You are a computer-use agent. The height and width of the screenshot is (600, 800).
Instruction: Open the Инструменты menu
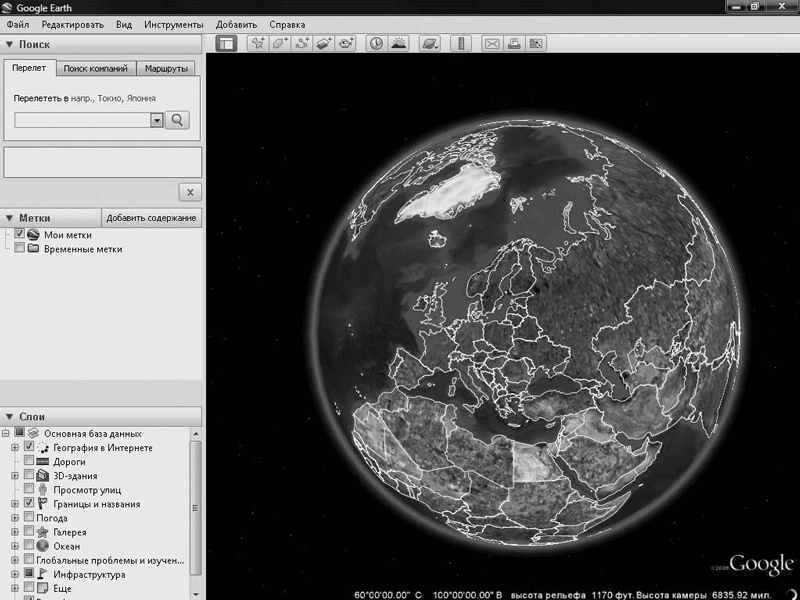[x=173, y=24]
